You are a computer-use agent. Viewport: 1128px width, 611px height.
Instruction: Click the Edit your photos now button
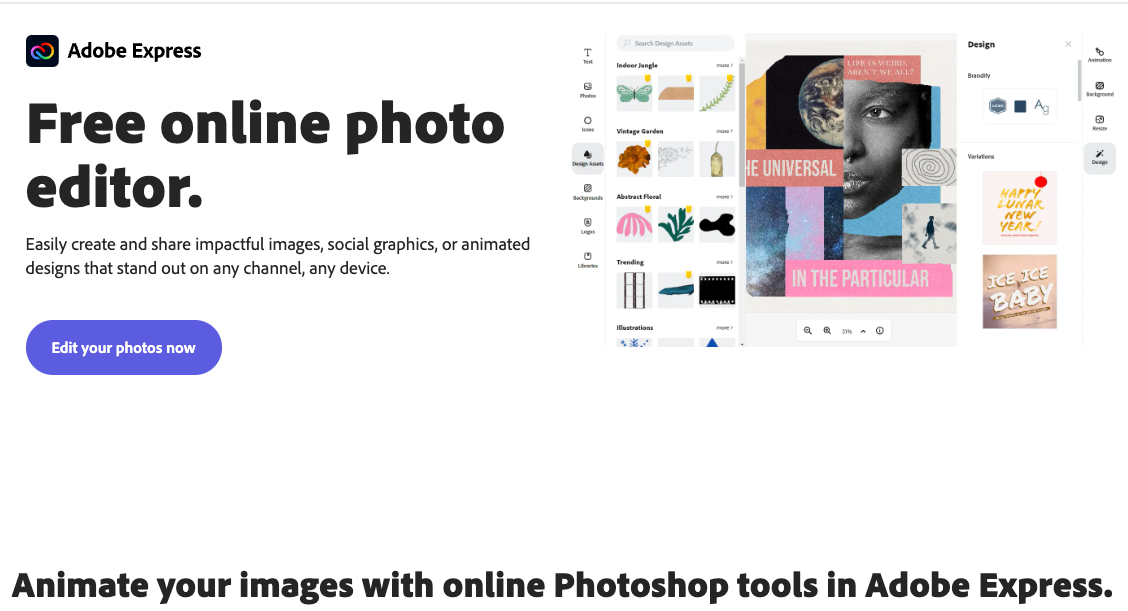[123, 347]
